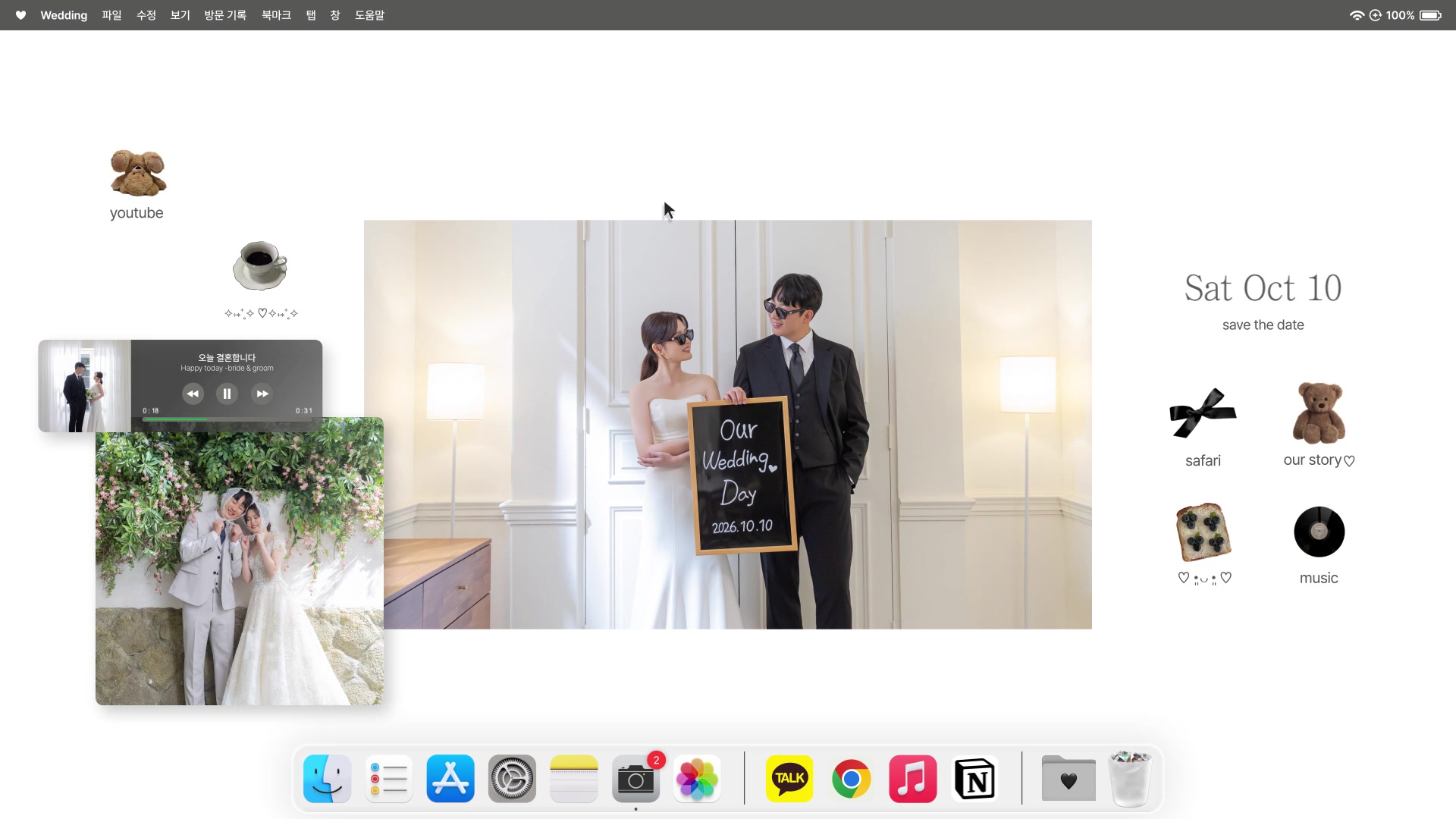
Task: Launch Chrome from the dock
Action: pos(851,779)
